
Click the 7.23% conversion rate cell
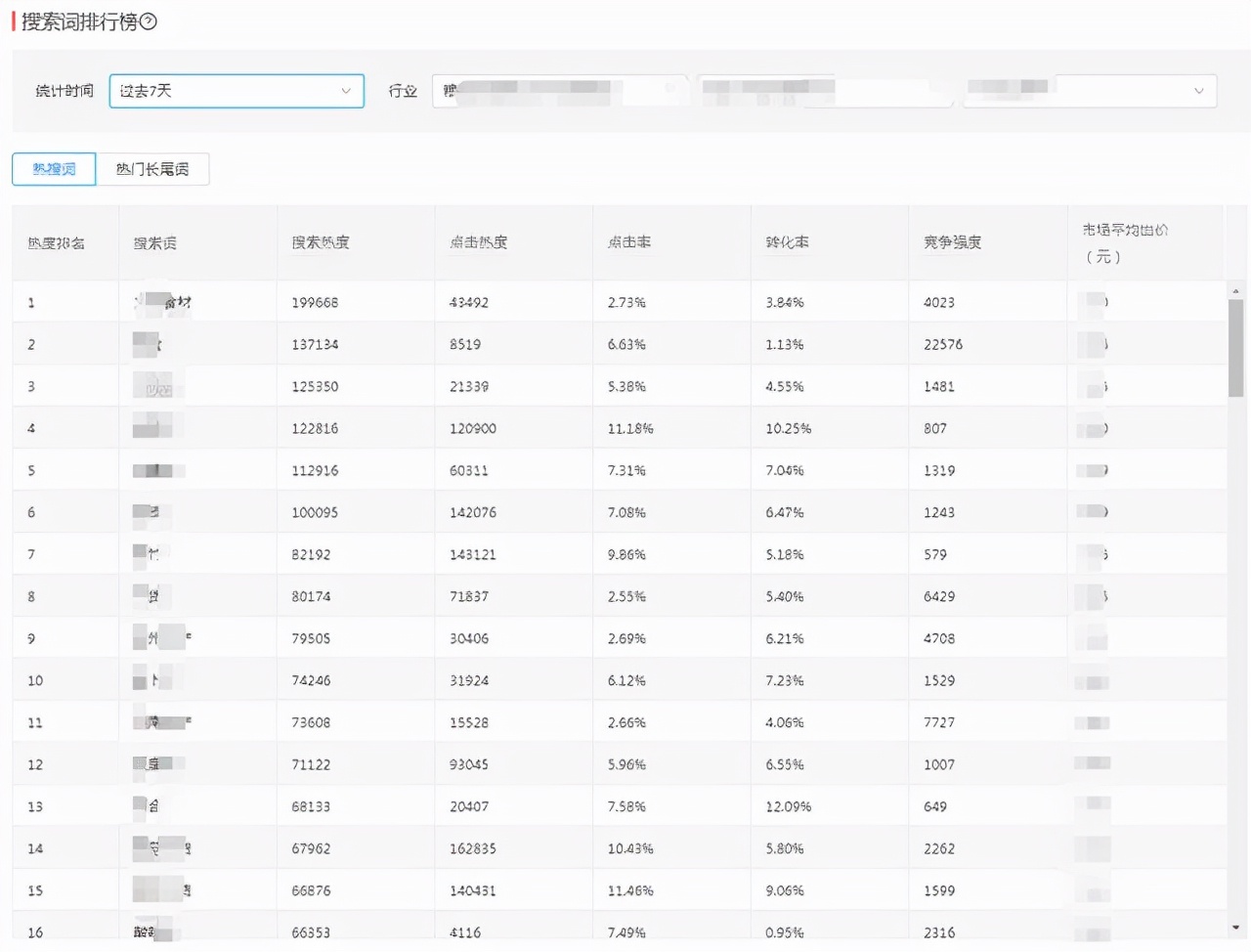pos(785,681)
